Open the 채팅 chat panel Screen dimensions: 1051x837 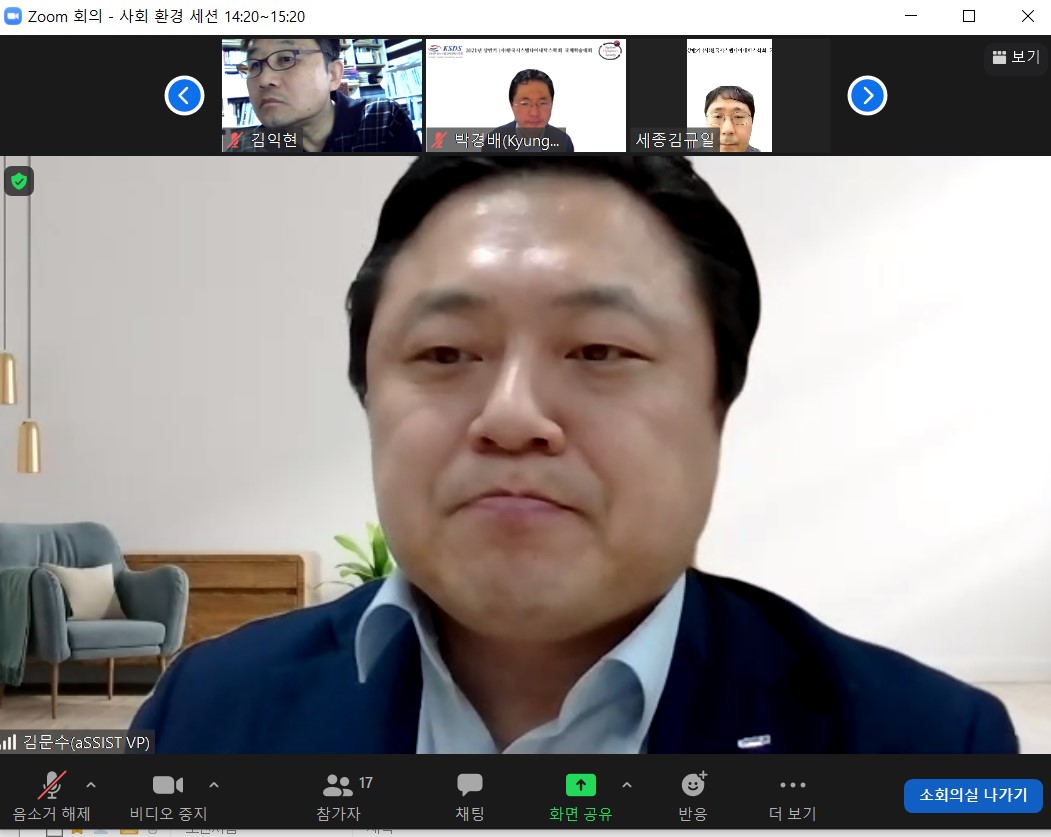click(x=469, y=795)
